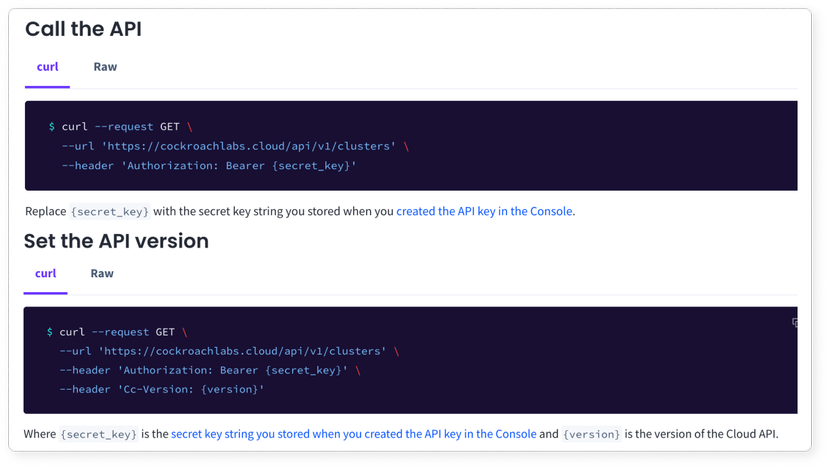Open Raw tab under Set the API version
The image size is (828, 468).
coord(102,273)
